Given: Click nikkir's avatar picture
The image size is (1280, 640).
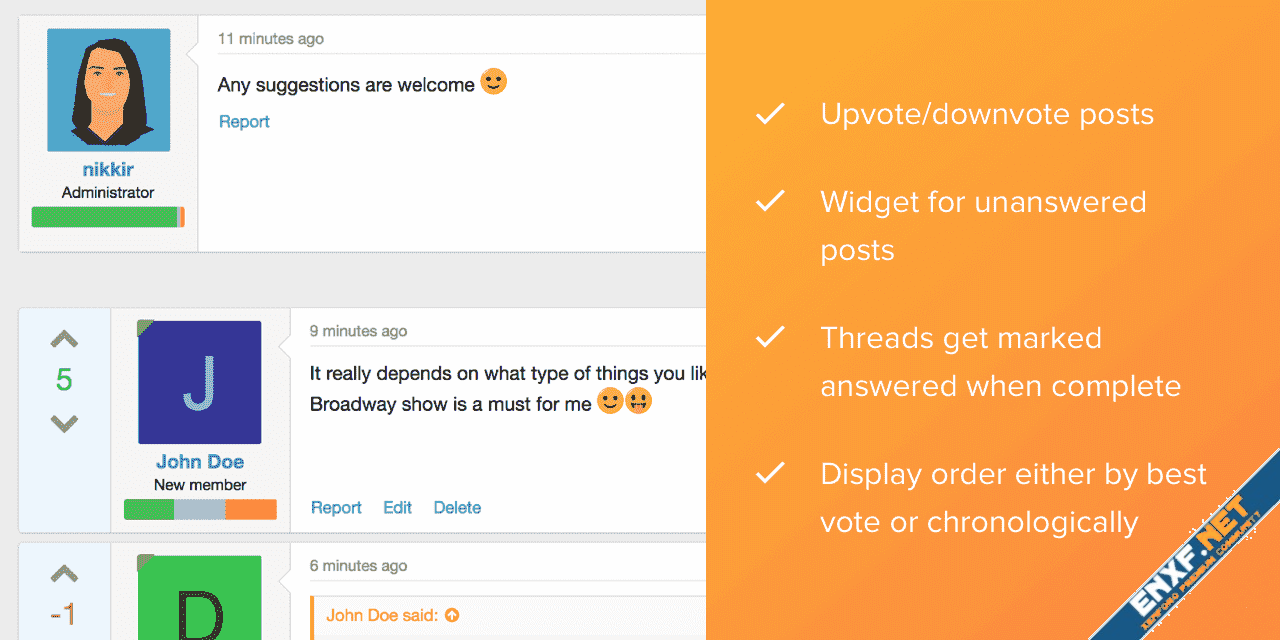Looking at the screenshot, I should click(x=108, y=90).
